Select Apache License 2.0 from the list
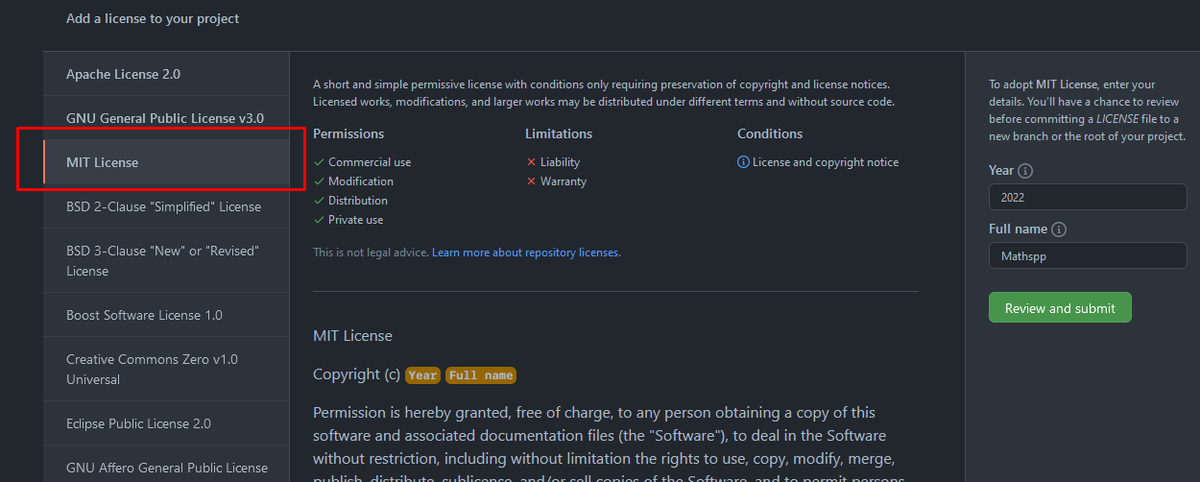Screen dimensions: 1200x482 (166, 74)
